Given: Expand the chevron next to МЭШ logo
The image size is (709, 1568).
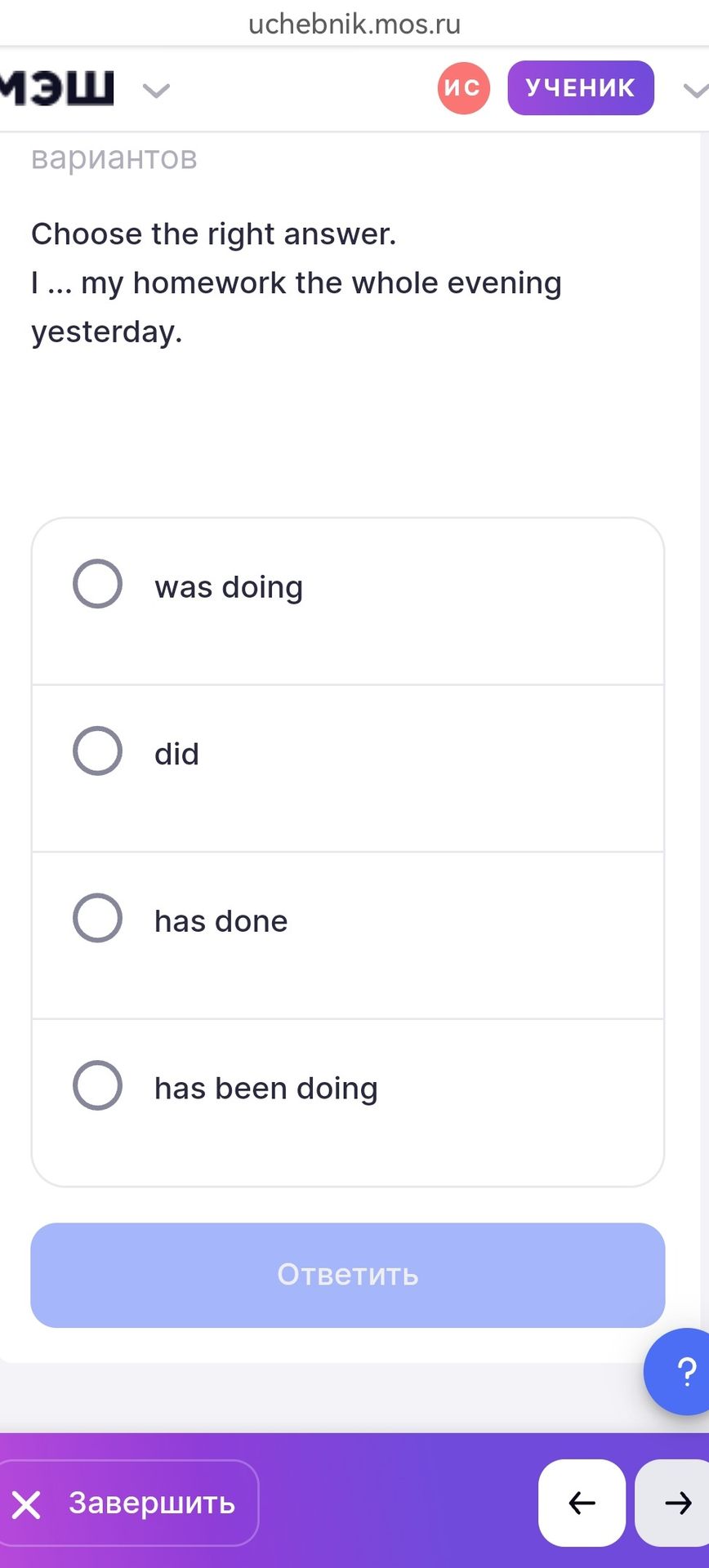Looking at the screenshot, I should coord(156,90).
